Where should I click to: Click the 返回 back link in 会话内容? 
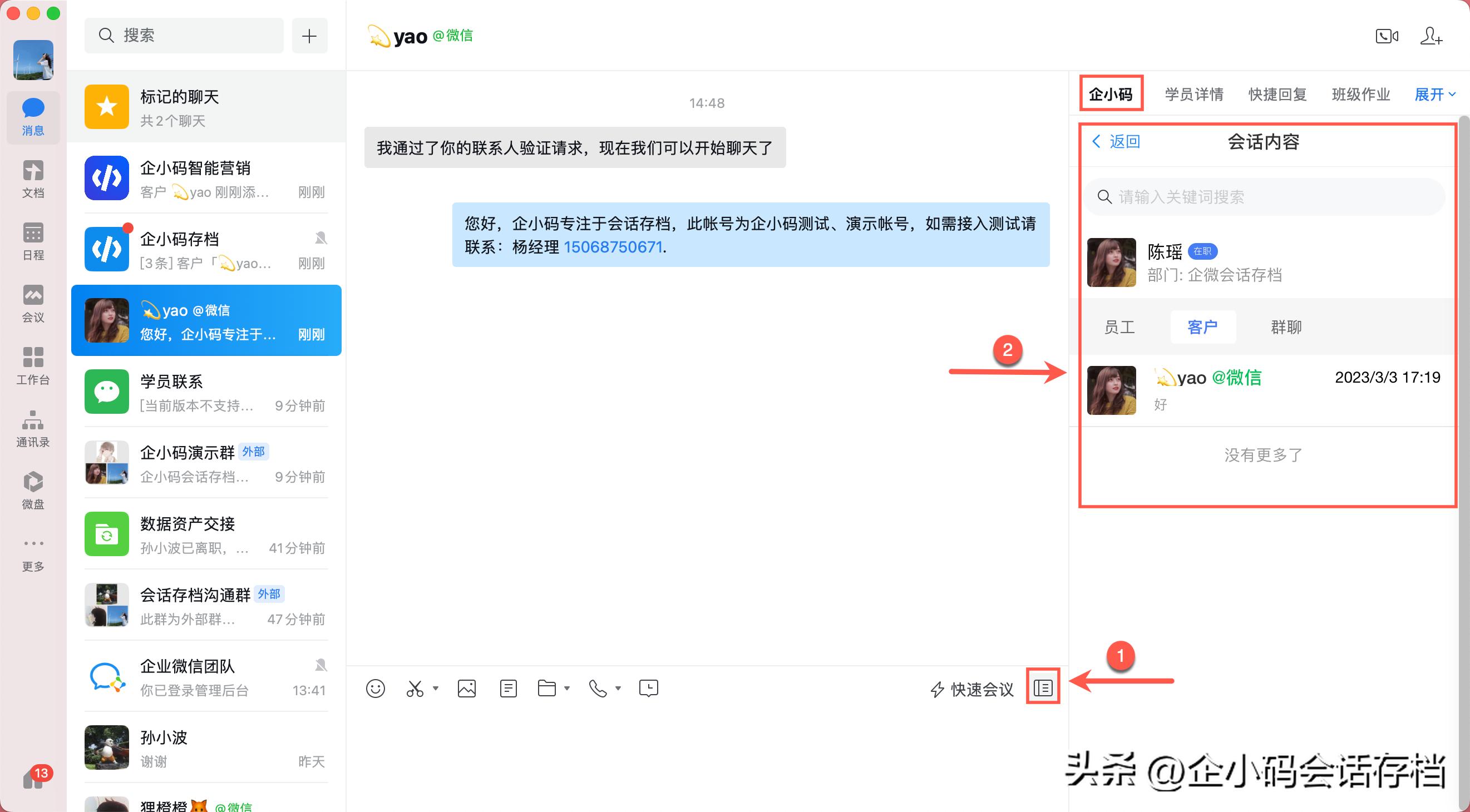1117,141
